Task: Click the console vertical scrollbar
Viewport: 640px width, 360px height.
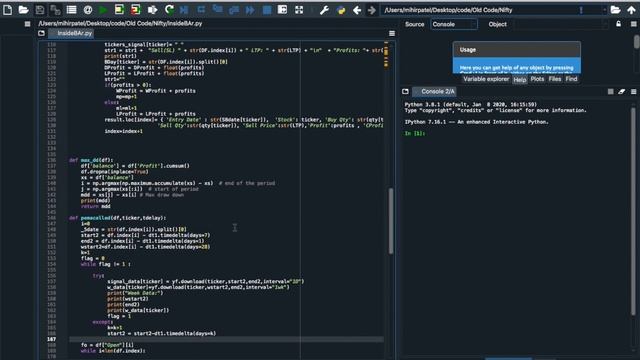Action: (x=634, y=211)
